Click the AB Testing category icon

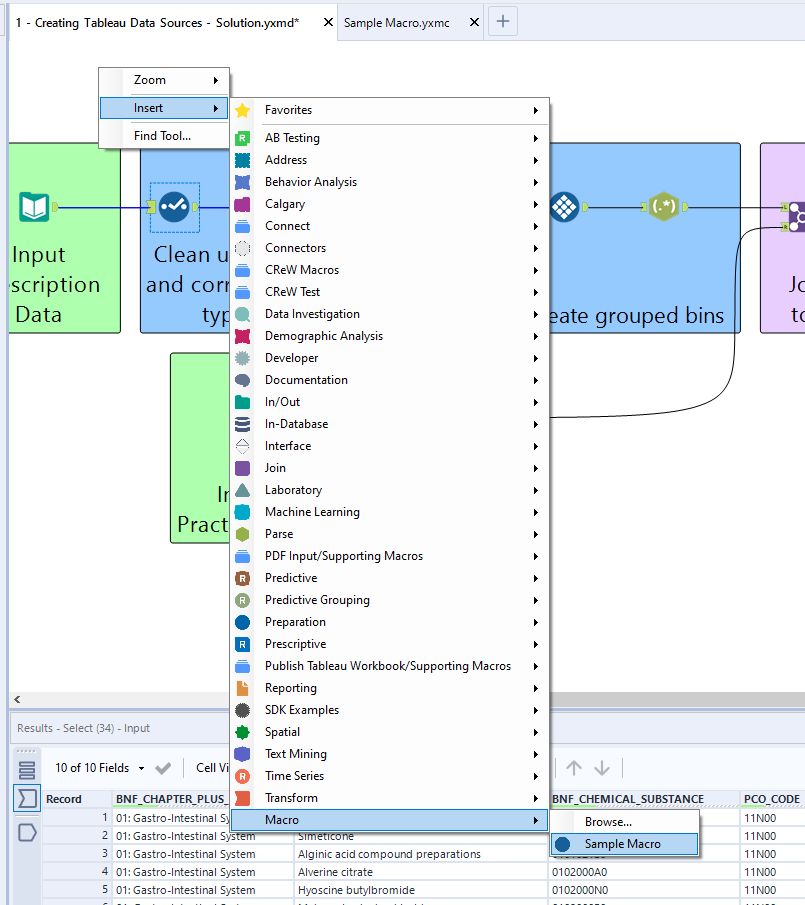pos(243,138)
